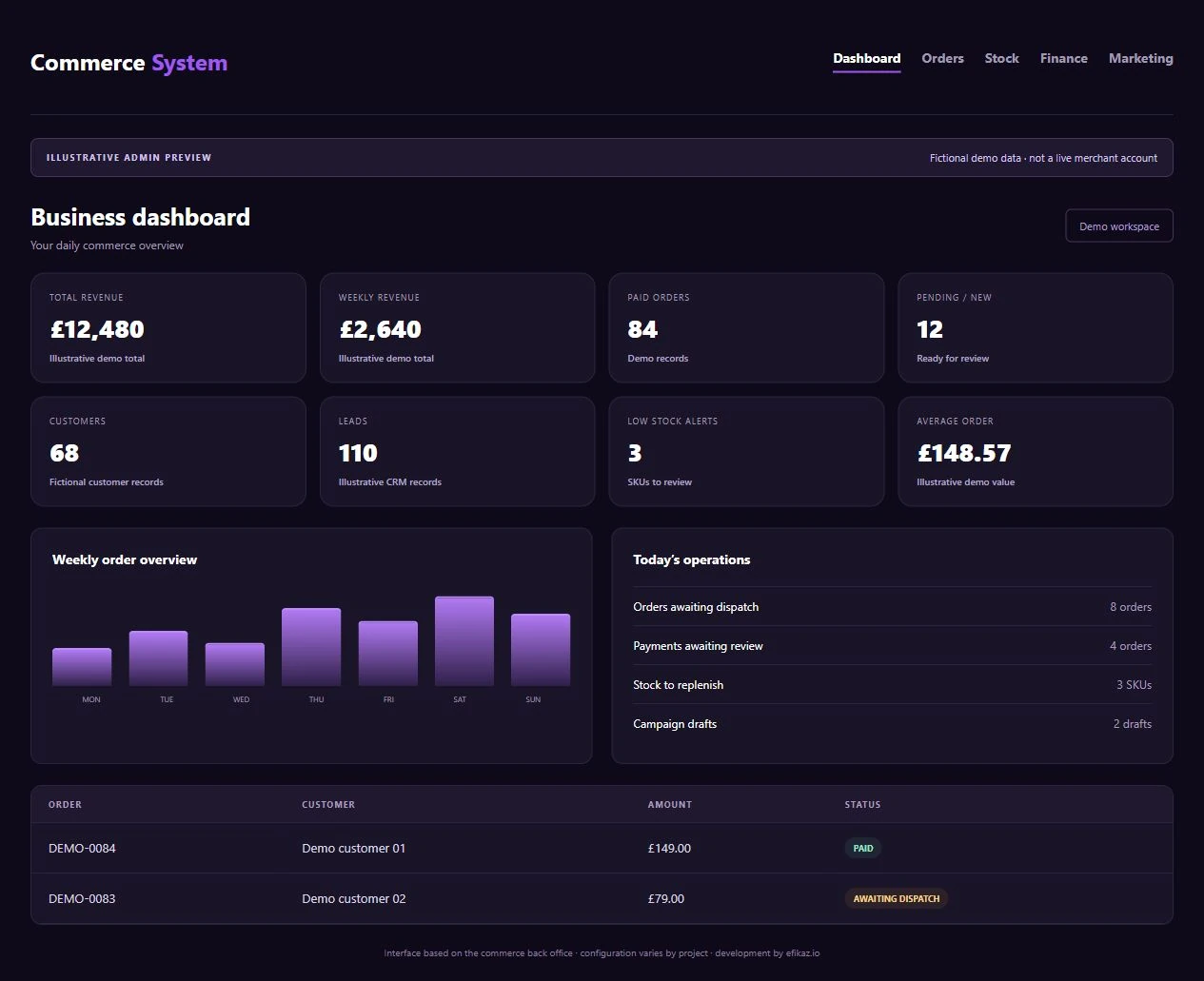
Task: Select the Customers 68 card
Action: [x=168, y=452]
